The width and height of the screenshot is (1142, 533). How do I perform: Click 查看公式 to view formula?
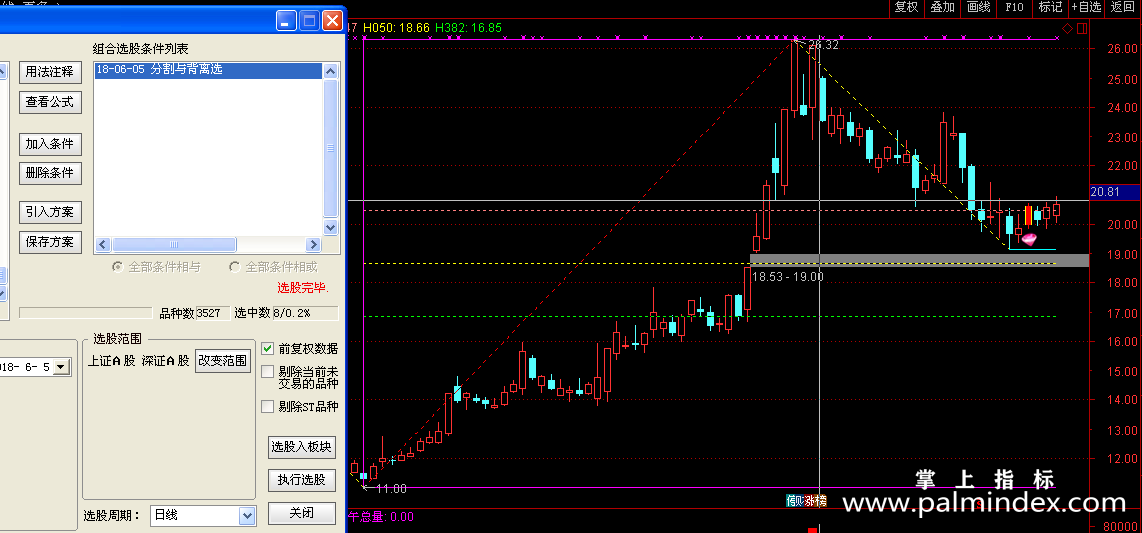click(50, 102)
